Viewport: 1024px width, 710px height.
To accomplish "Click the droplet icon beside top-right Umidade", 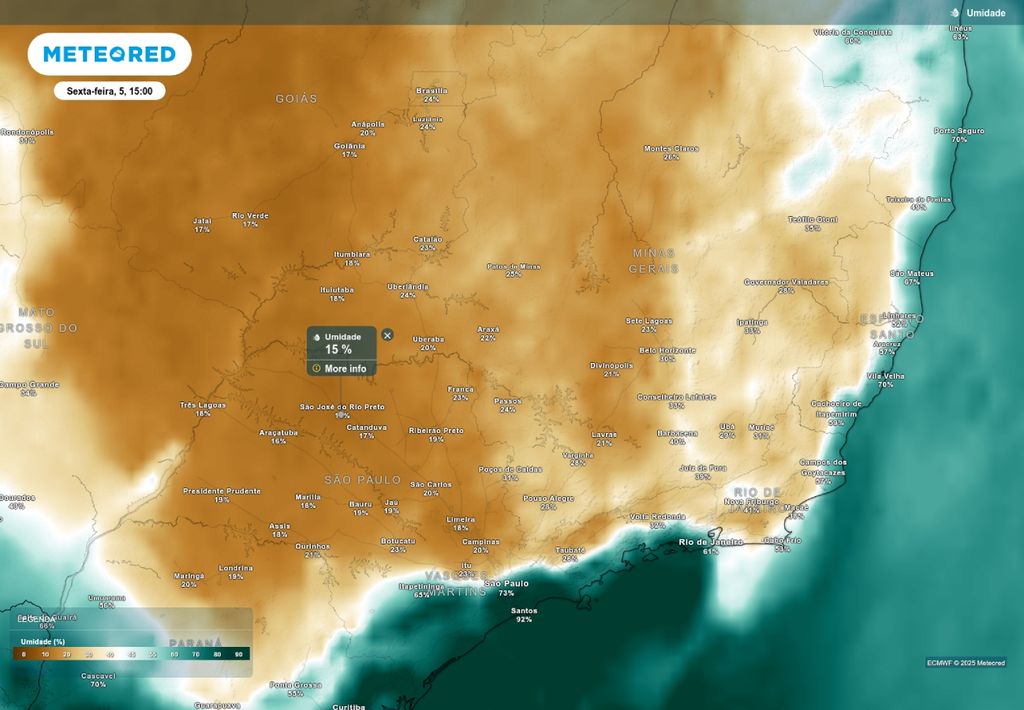I will [955, 13].
